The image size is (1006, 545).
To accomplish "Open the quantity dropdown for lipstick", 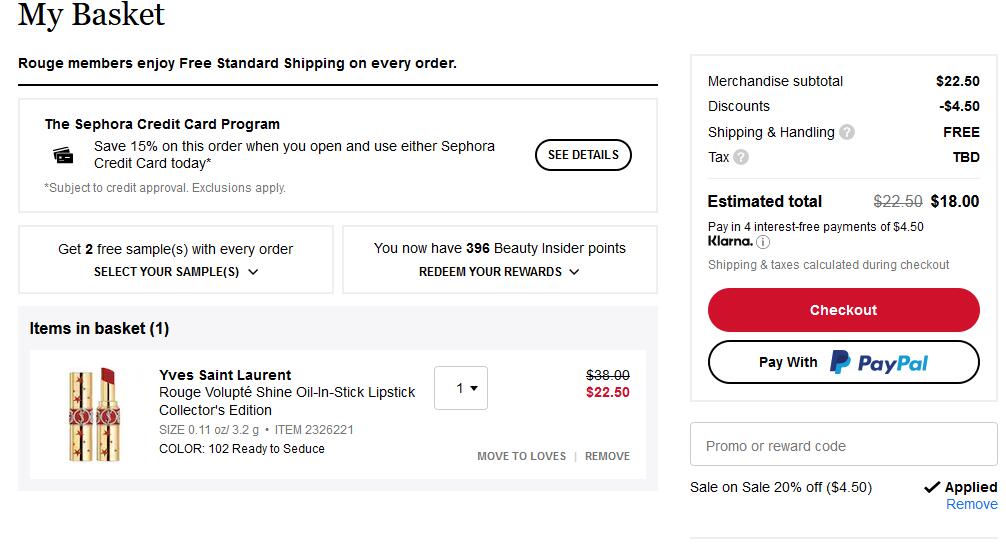I will [461, 388].
